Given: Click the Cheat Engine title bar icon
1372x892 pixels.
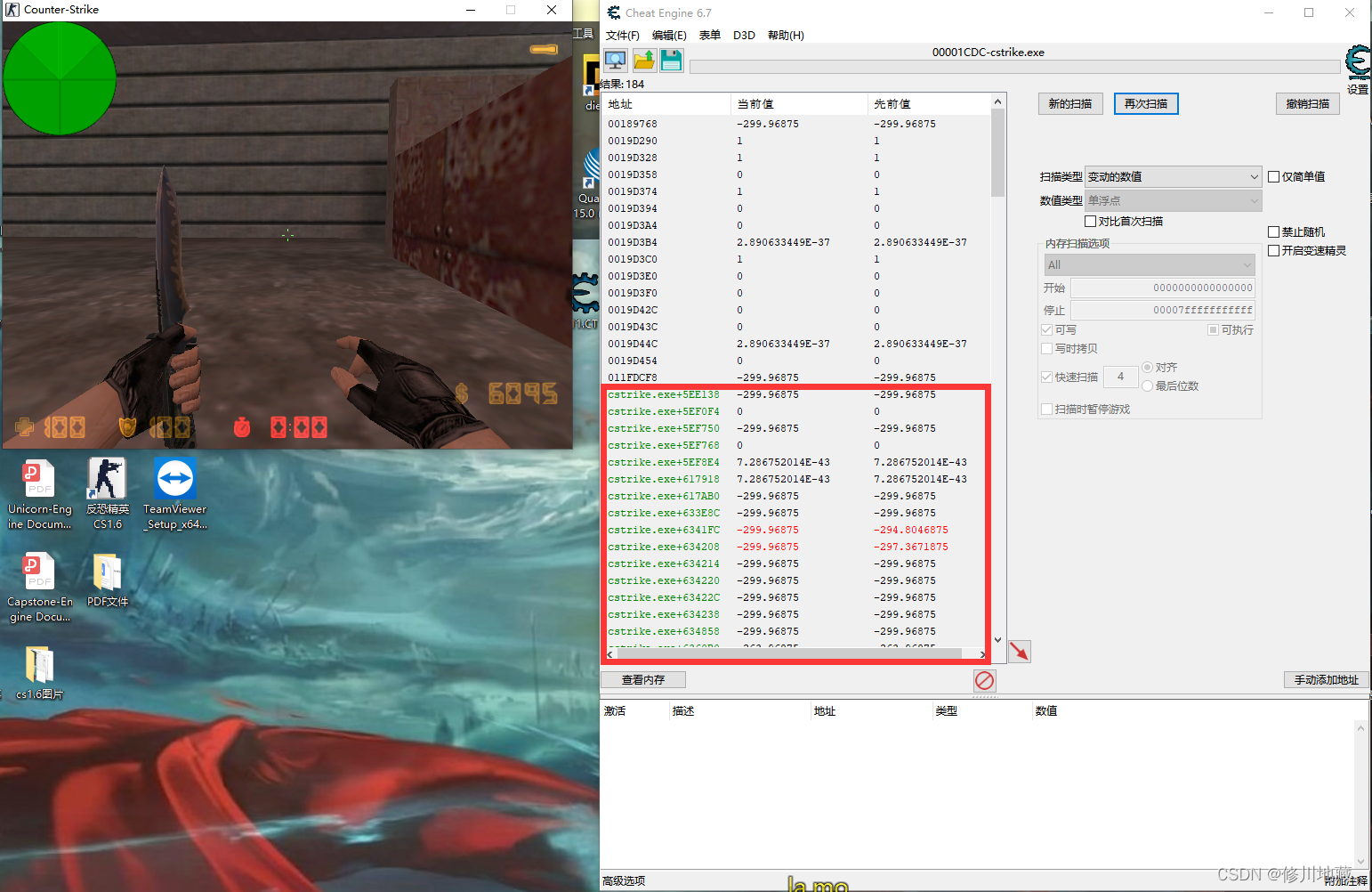Looking at the screenshot, I should pos(614,12).
